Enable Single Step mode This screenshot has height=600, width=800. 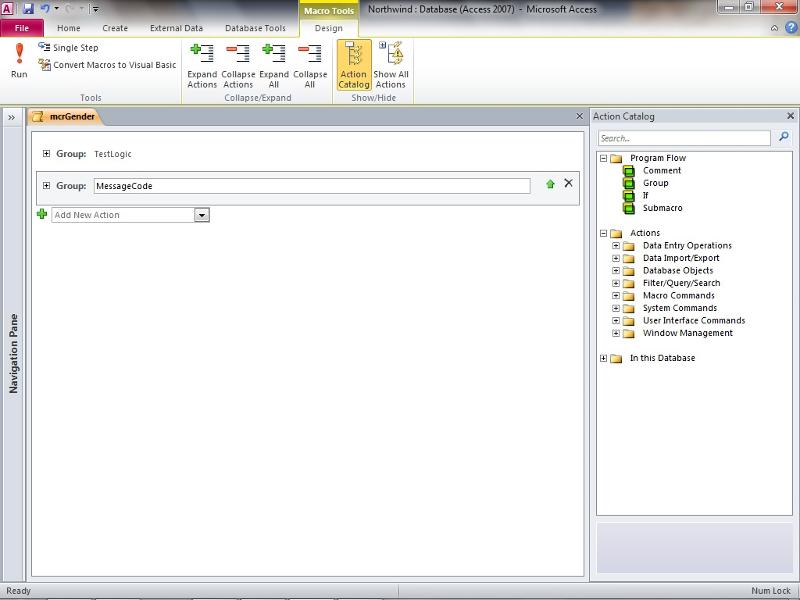[x=68, y=47]
